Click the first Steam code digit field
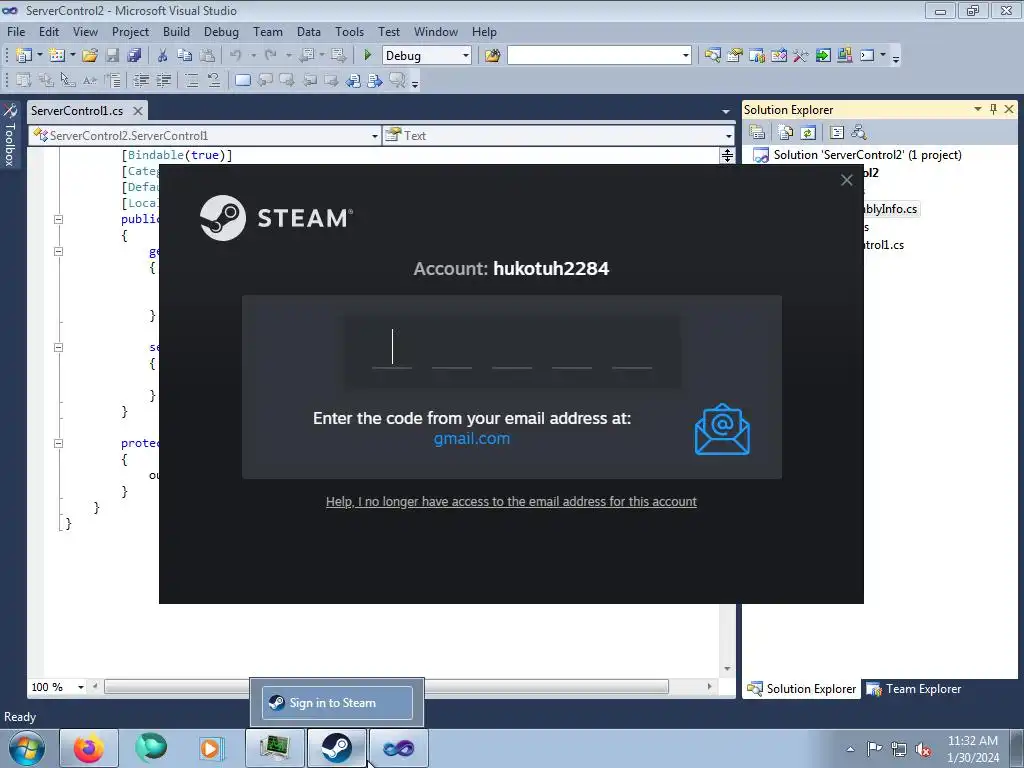The image size is (1024, 768). [392, 349]
